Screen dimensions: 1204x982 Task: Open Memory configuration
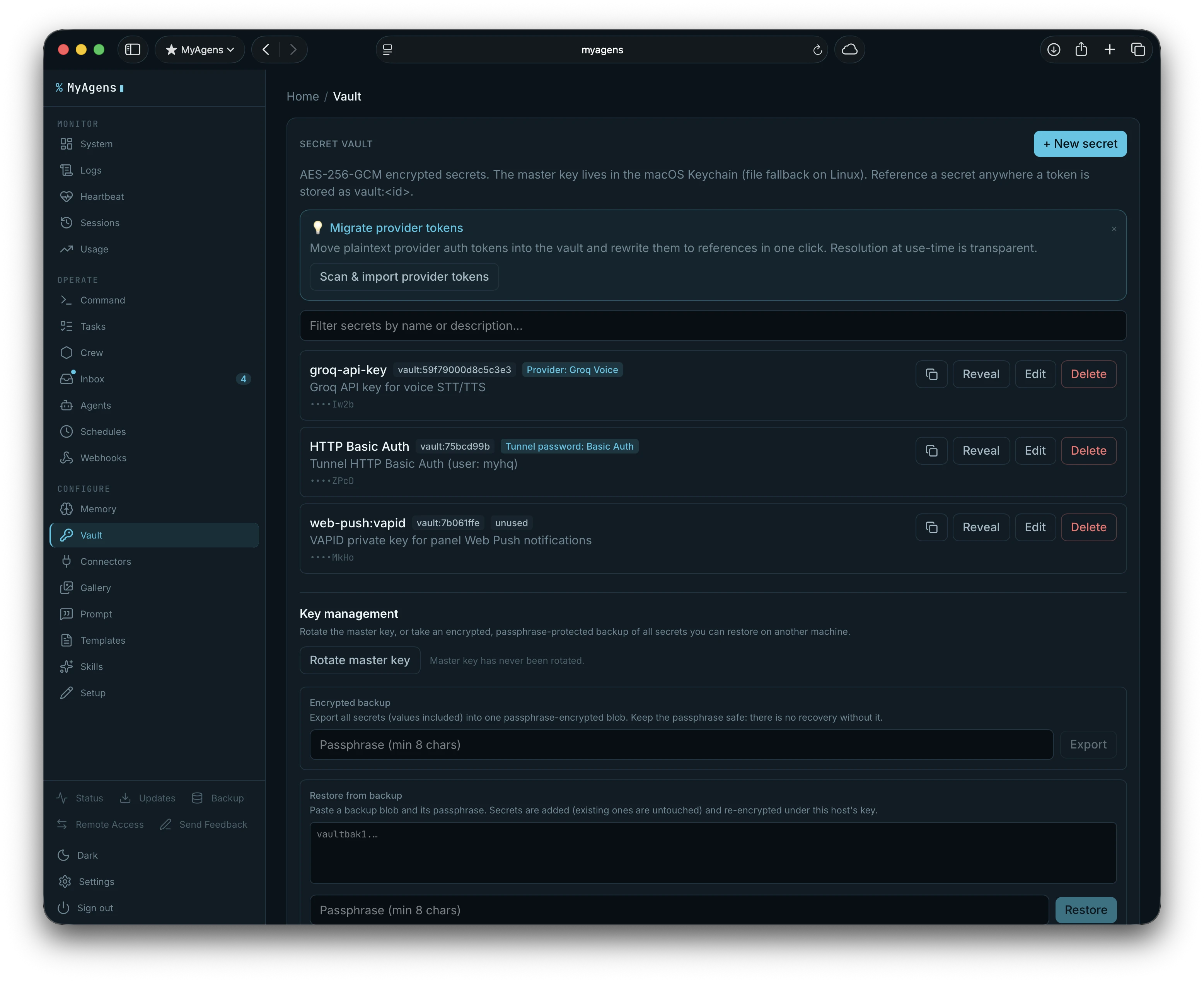click(x=154, y=508)
